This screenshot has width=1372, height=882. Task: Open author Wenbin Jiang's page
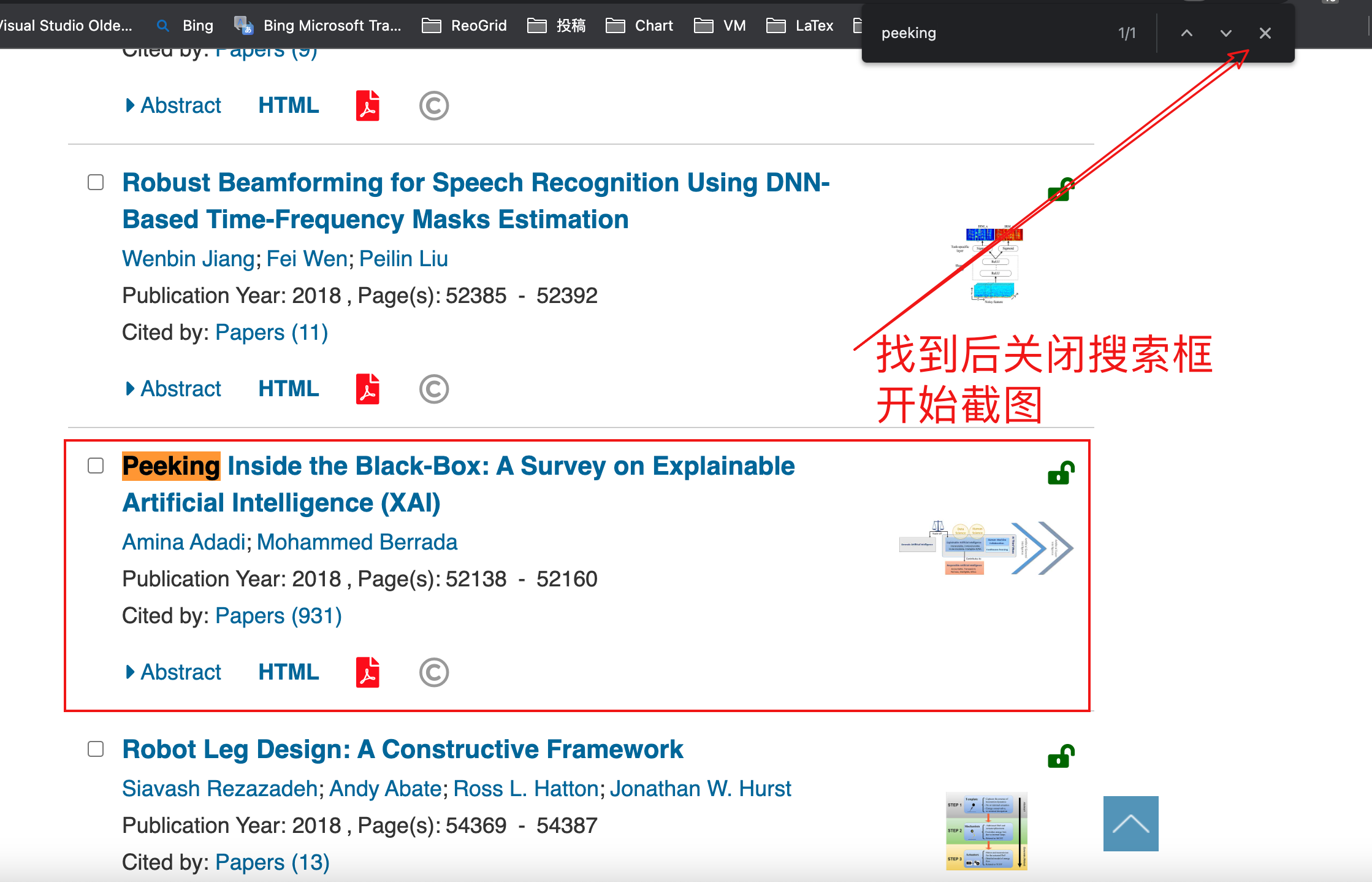pyautogui.click(x=188, y=259)
